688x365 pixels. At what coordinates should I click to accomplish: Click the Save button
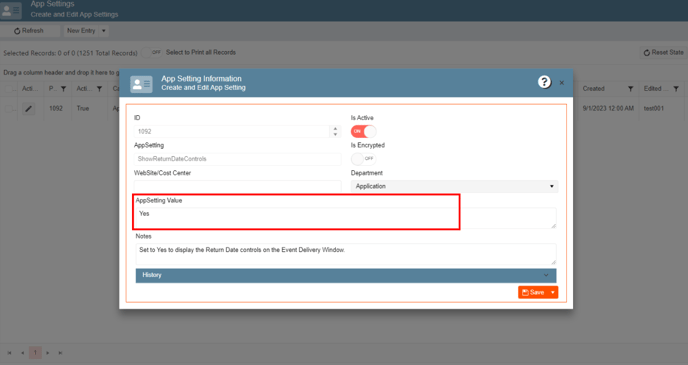(533, 292)
